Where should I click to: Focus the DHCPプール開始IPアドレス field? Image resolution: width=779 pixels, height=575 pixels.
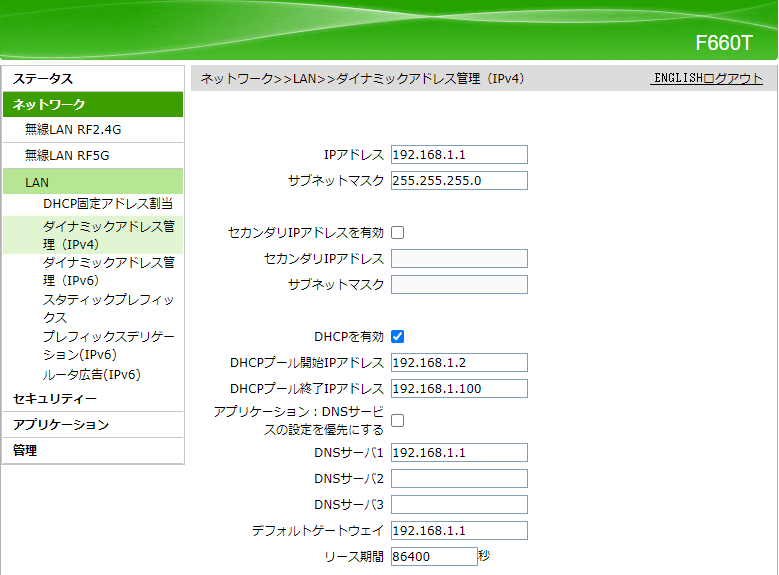pyautogui.click(x=459, y=362)
